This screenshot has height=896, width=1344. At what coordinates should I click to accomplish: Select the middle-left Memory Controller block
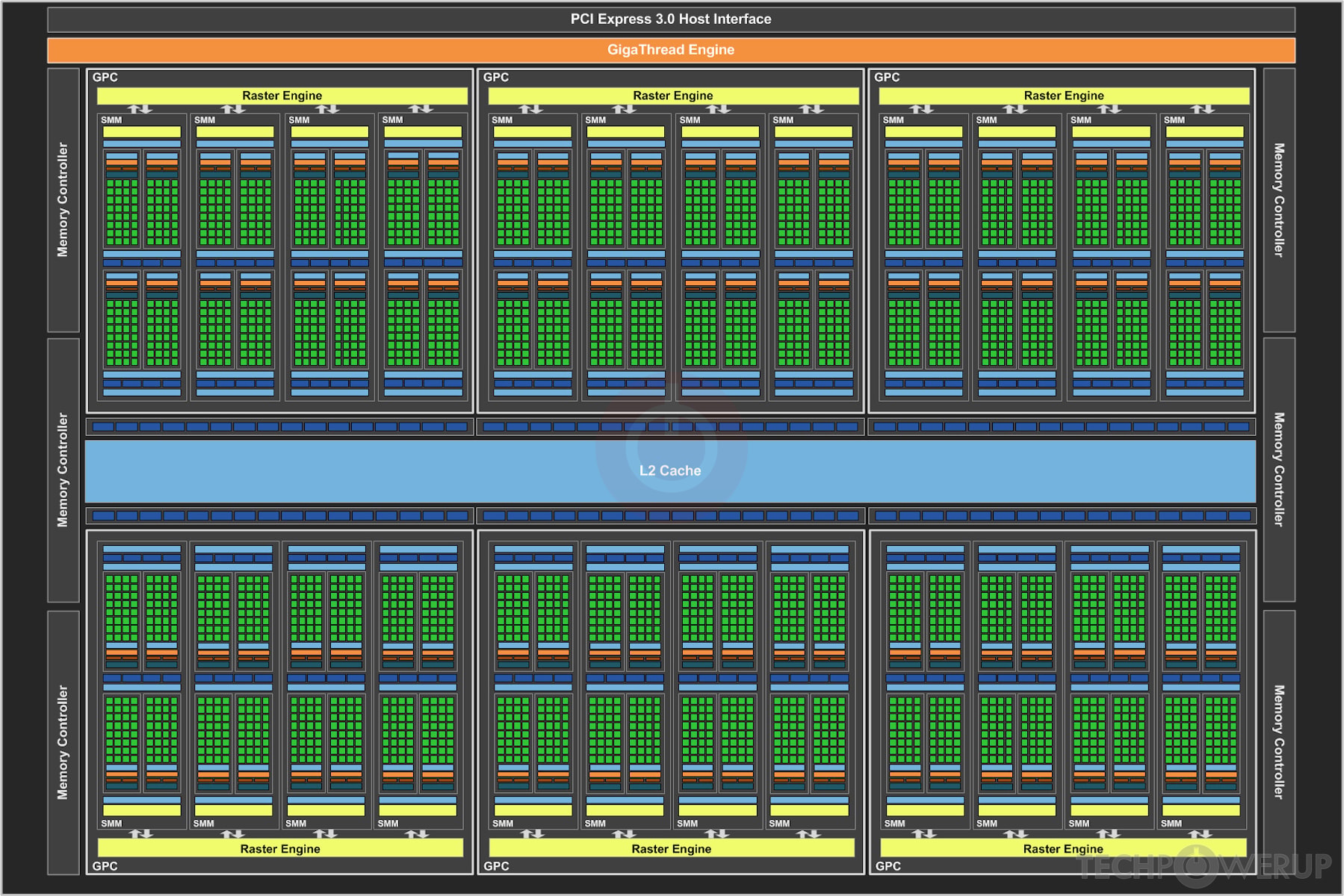(x=64, y=470)
